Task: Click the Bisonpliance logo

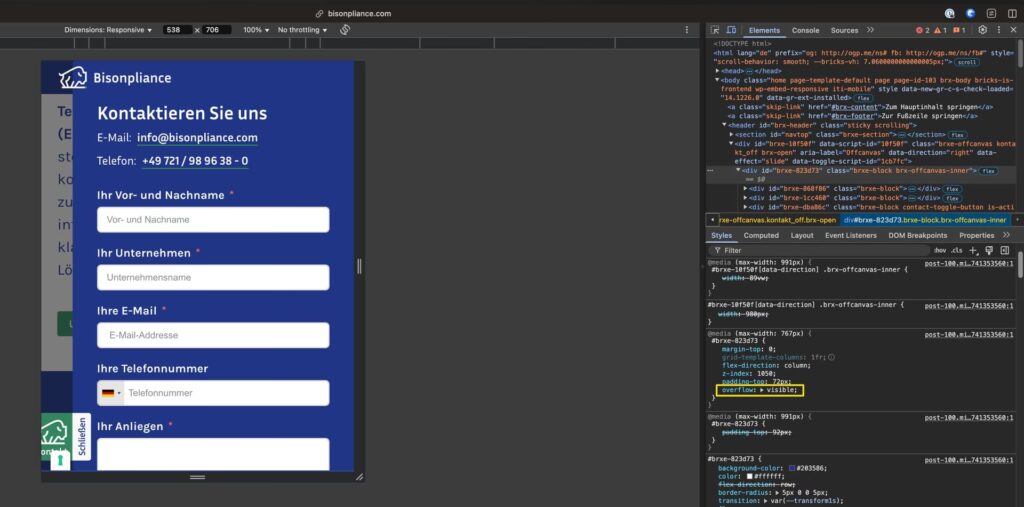Action: point(115,78)
